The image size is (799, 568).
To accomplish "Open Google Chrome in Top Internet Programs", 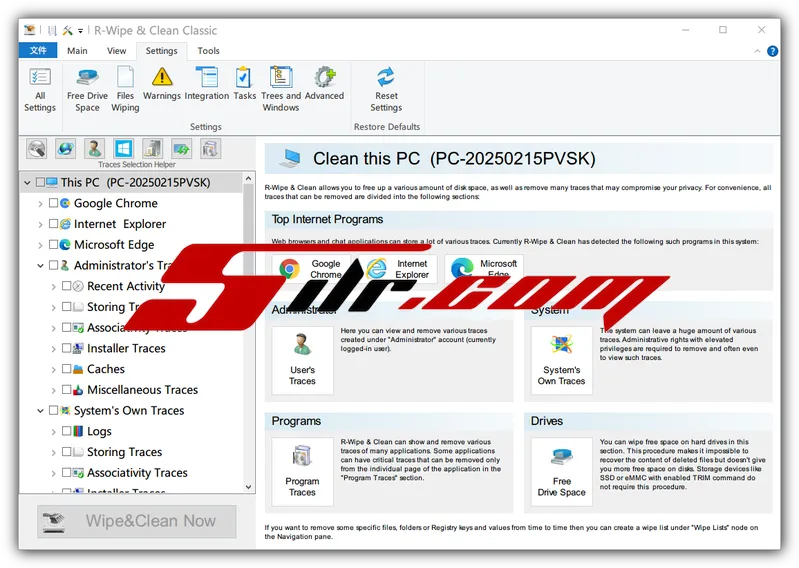I will (311, 268).
